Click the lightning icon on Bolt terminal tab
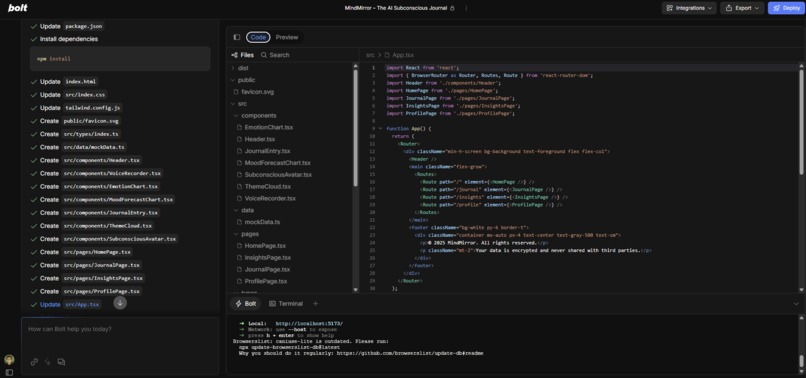 point(239,304)
